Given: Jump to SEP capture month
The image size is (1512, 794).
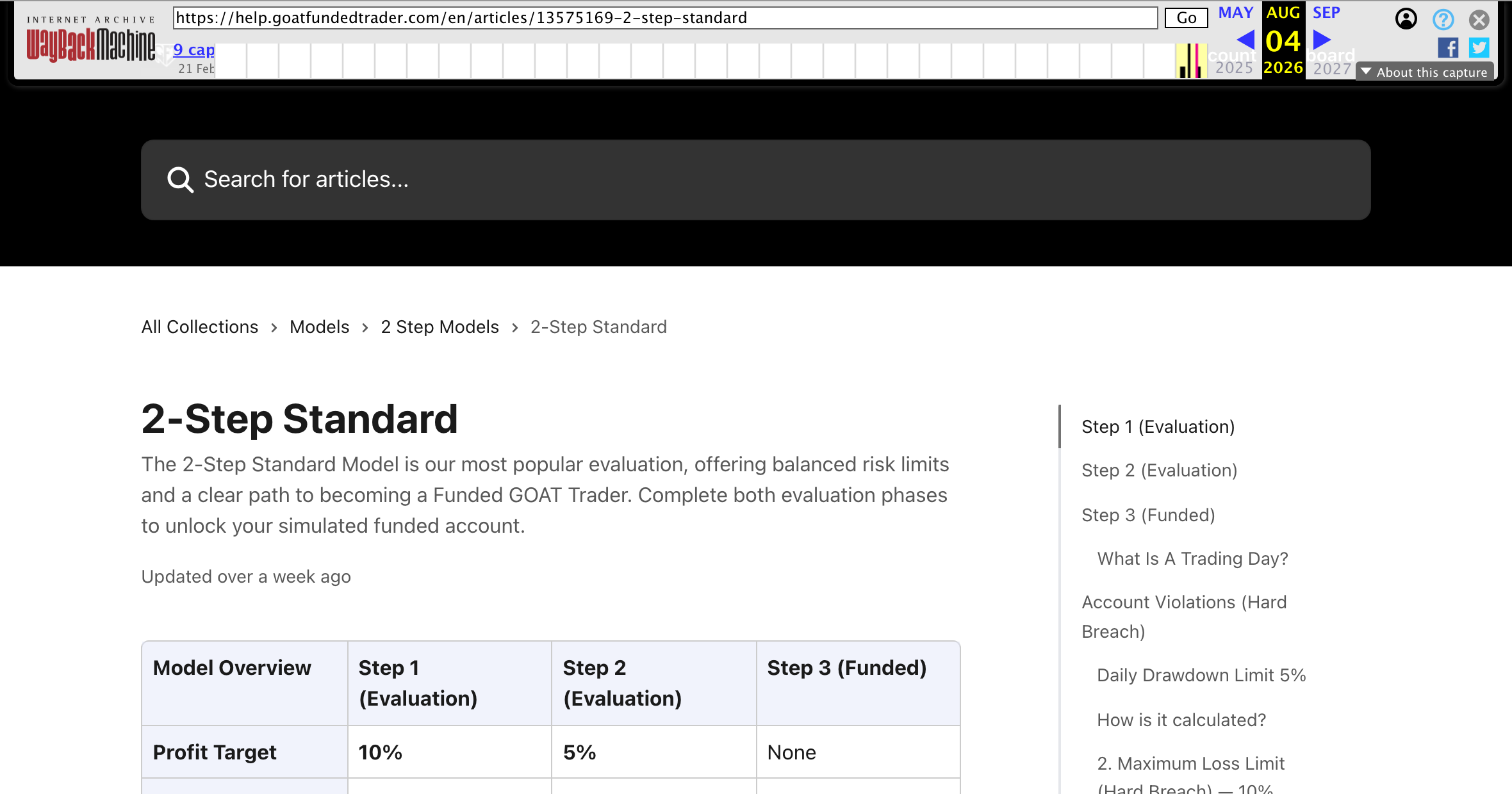Looking at the screenshot, I should tap(1326, 13).
